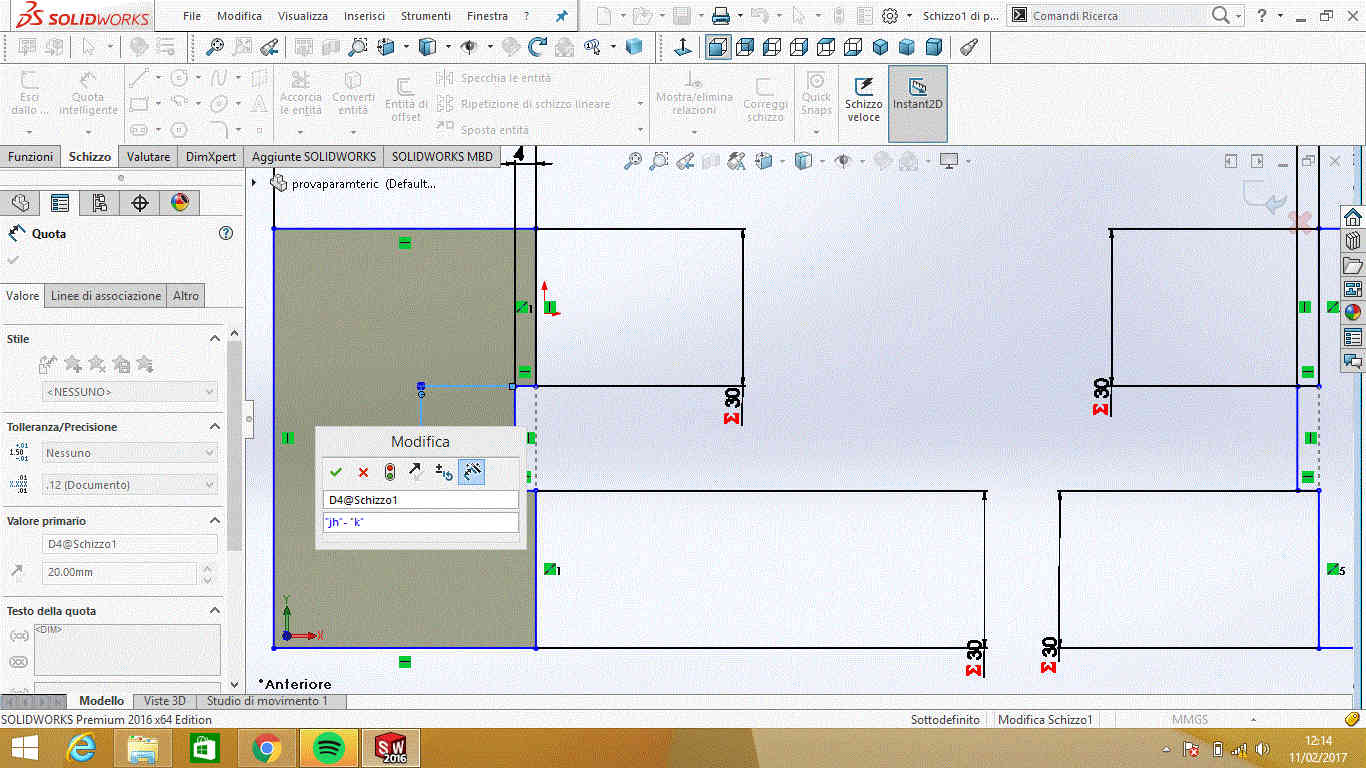This screenshot has width=1366, height=768.
Task: Switch to Studio di movimento 1 tab
Action: point(267,701)
